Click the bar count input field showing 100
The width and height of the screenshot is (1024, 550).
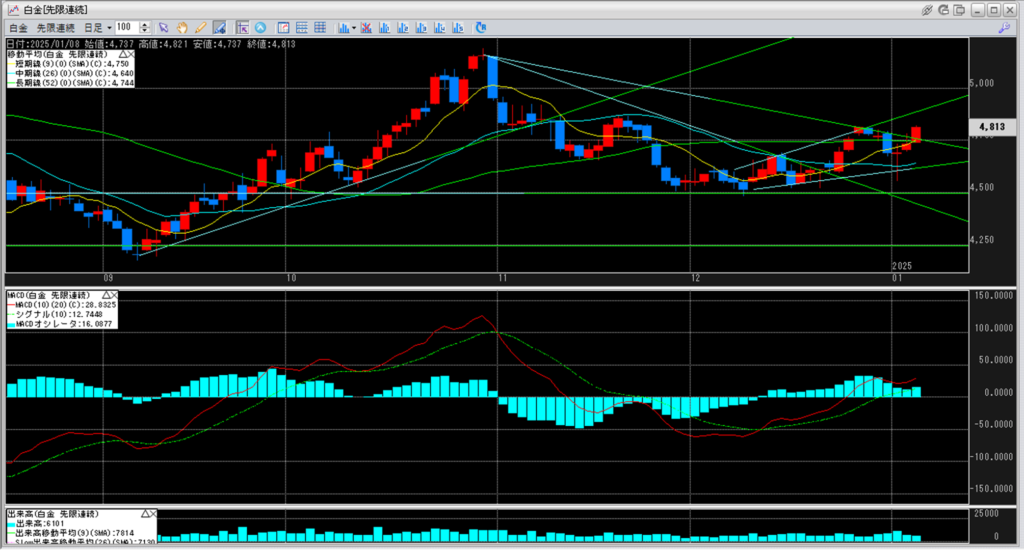[x=127, y=27]
